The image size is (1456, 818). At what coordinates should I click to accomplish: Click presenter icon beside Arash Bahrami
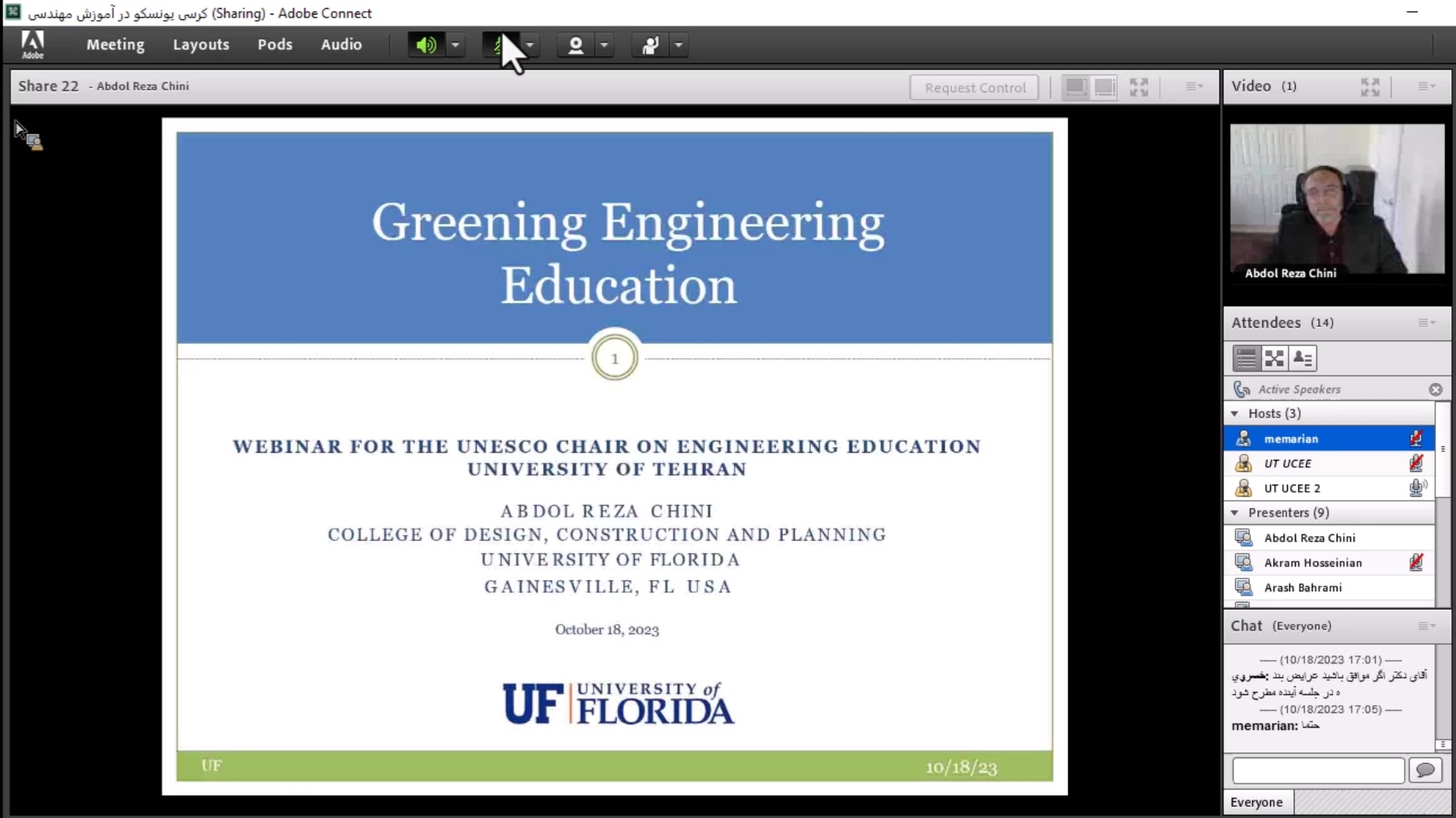click(1243, 587)
